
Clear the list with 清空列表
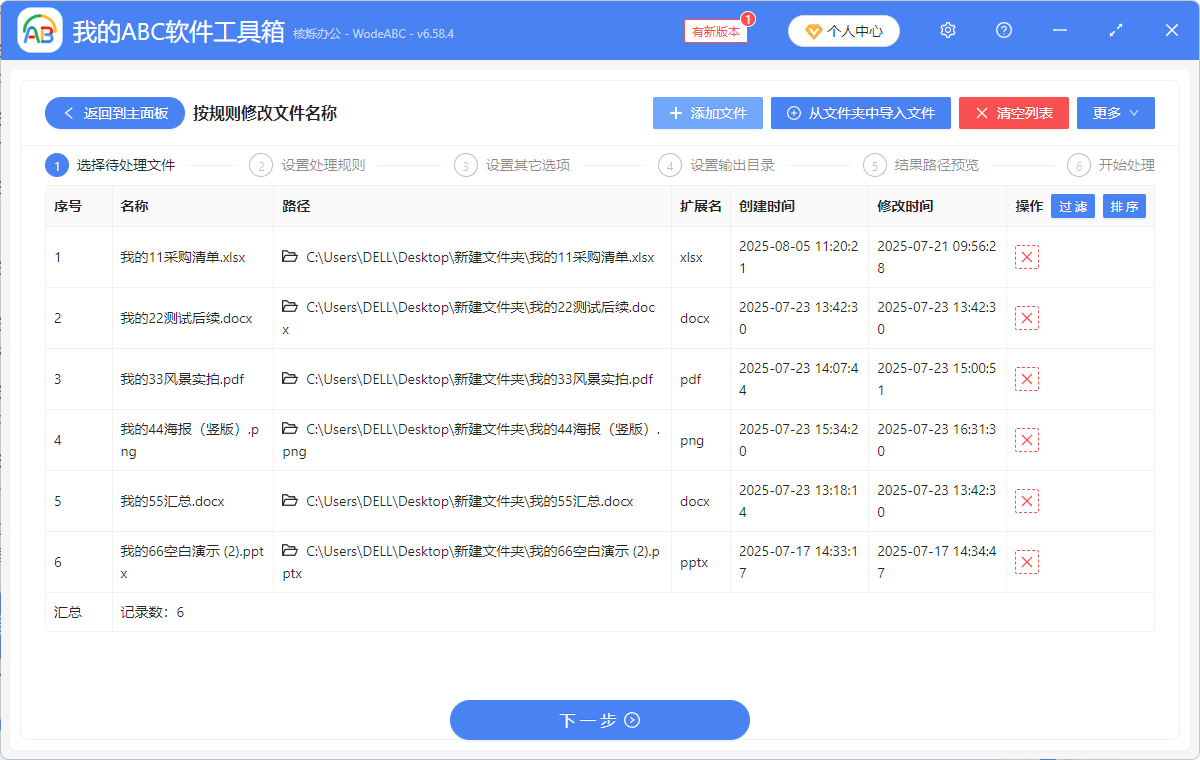coord(1013,112)
